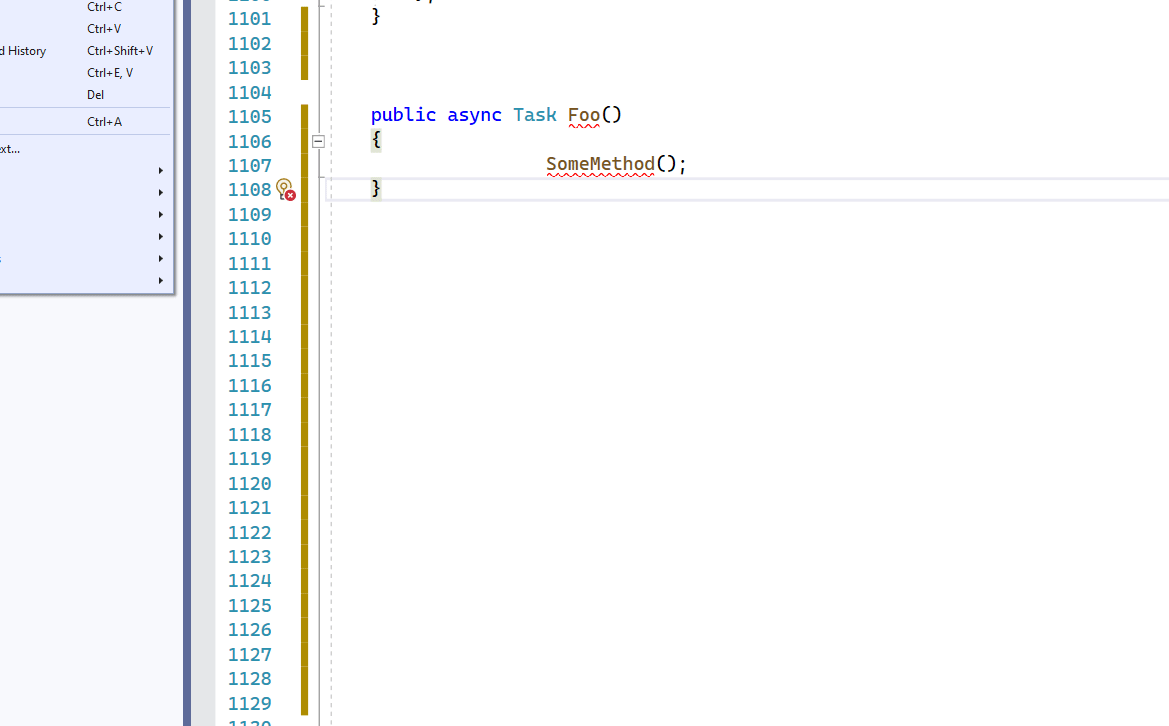Click the red error badge on the lightbulb
This screenshot has height=726, width=1169.
coord(290,194)
